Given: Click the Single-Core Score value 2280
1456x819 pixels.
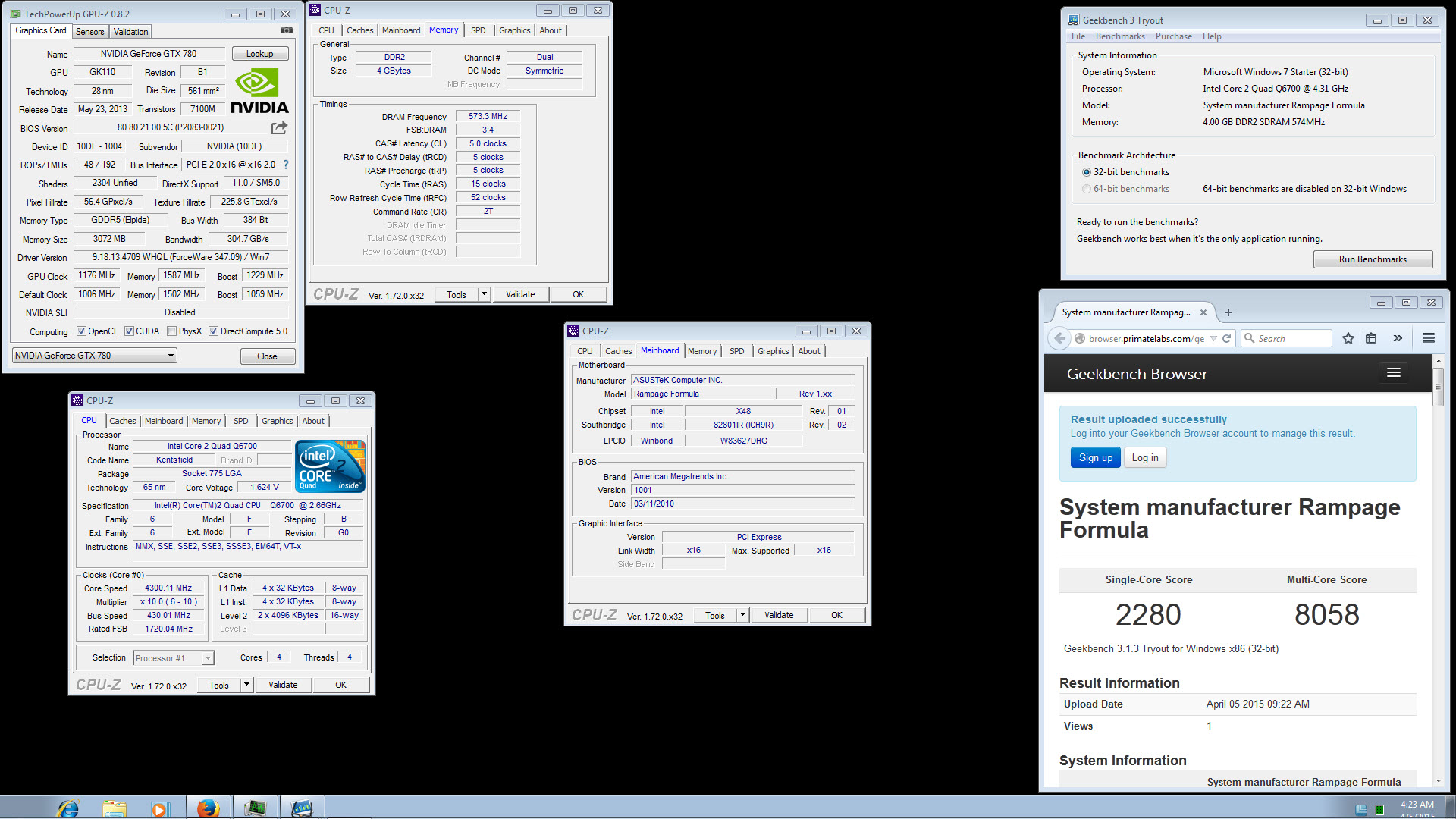Looking at the screenshot, I should (x=1148, y=614).
